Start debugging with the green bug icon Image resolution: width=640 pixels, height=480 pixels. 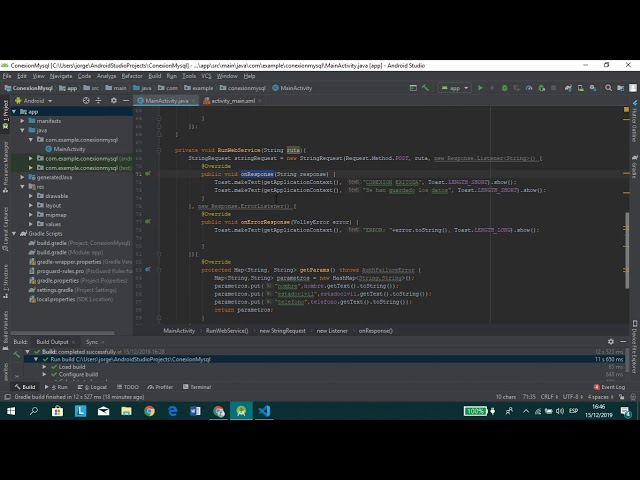(504, 88)
